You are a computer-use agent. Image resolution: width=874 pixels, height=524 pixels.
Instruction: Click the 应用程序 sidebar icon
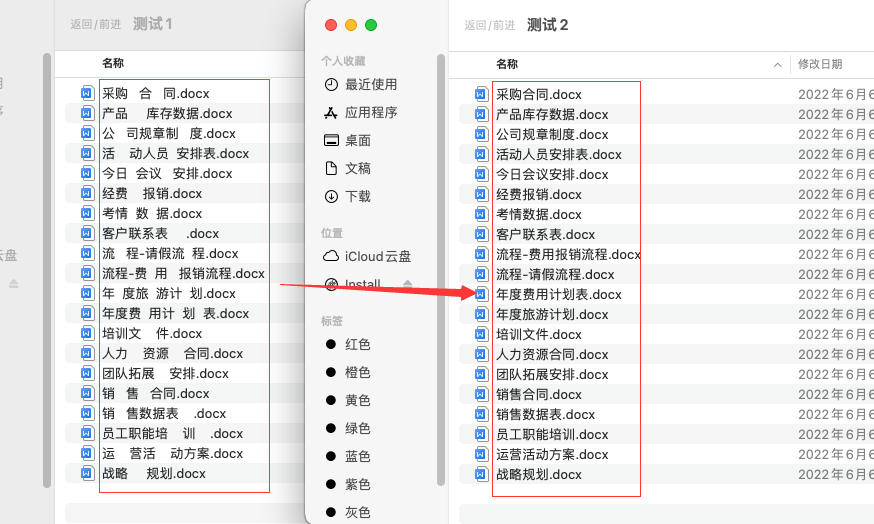point(332,113)
